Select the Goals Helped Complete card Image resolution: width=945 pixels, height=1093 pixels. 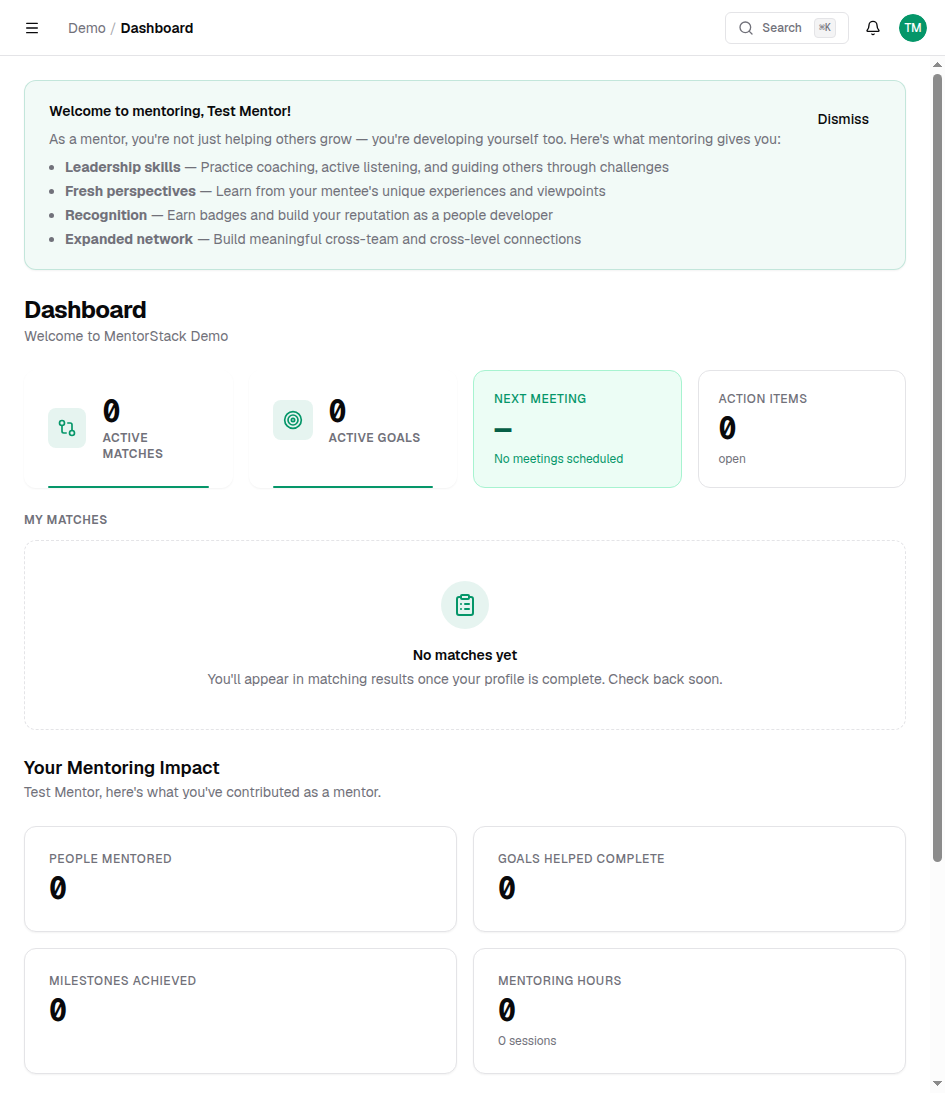[688, 878]
